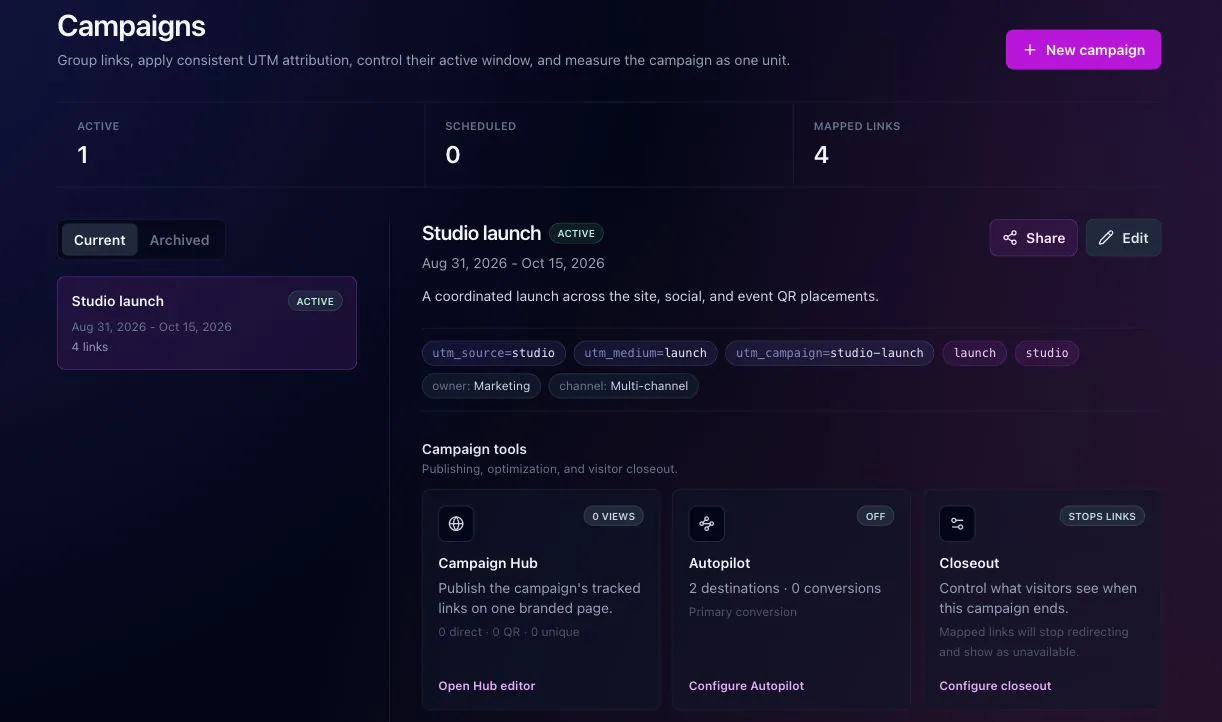Click the Autopilot routing icon
This screenshot has height=722, width=1222.
coord(707,523)
